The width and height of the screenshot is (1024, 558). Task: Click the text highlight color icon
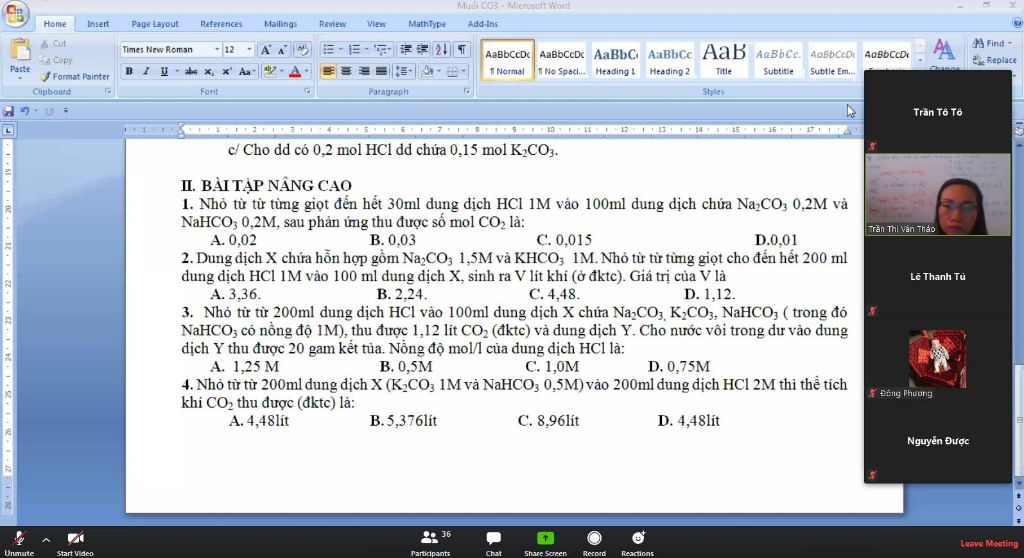click(268, 71)
